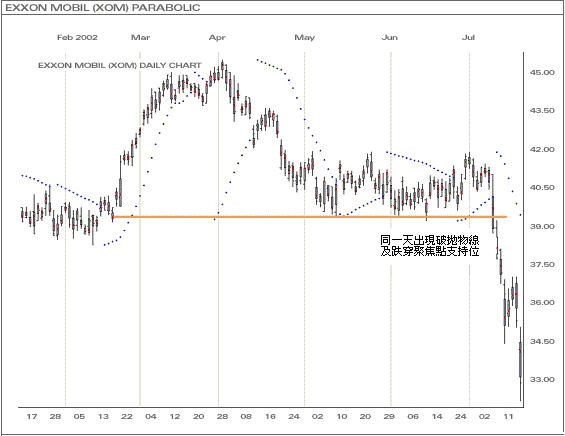Click the orange horizontal support line
Image resolution: width=565 pixels, height=436 pixels.
pyautogui.click(x=310, y=217)
